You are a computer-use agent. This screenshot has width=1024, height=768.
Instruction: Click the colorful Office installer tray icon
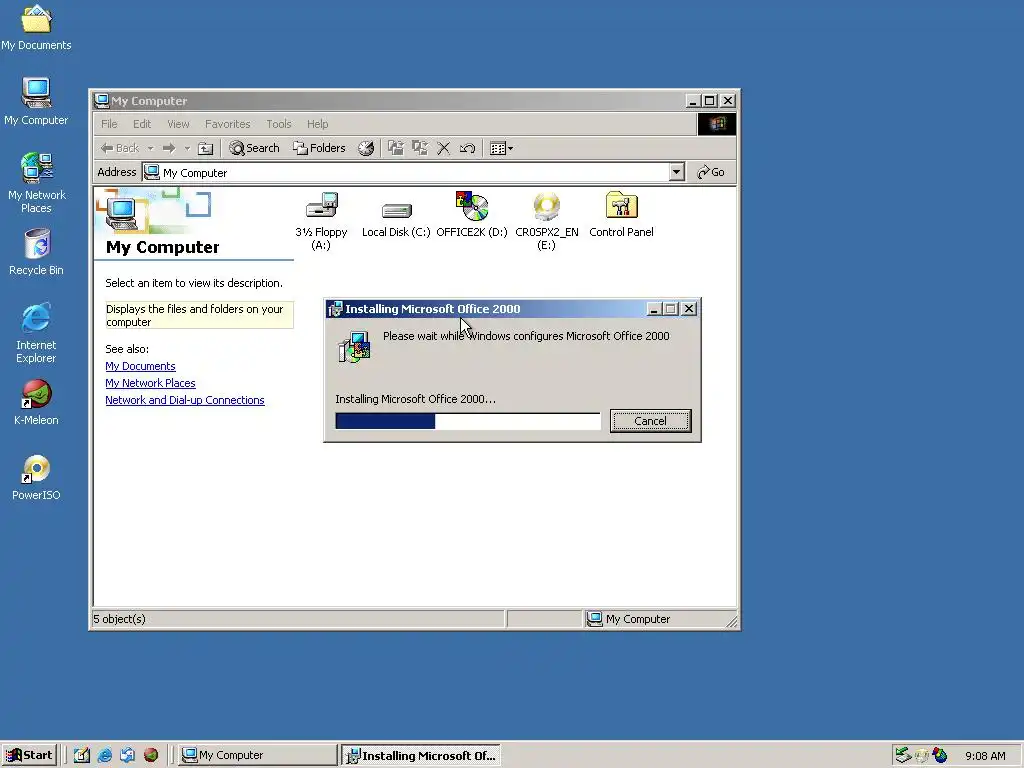point(940,755)
